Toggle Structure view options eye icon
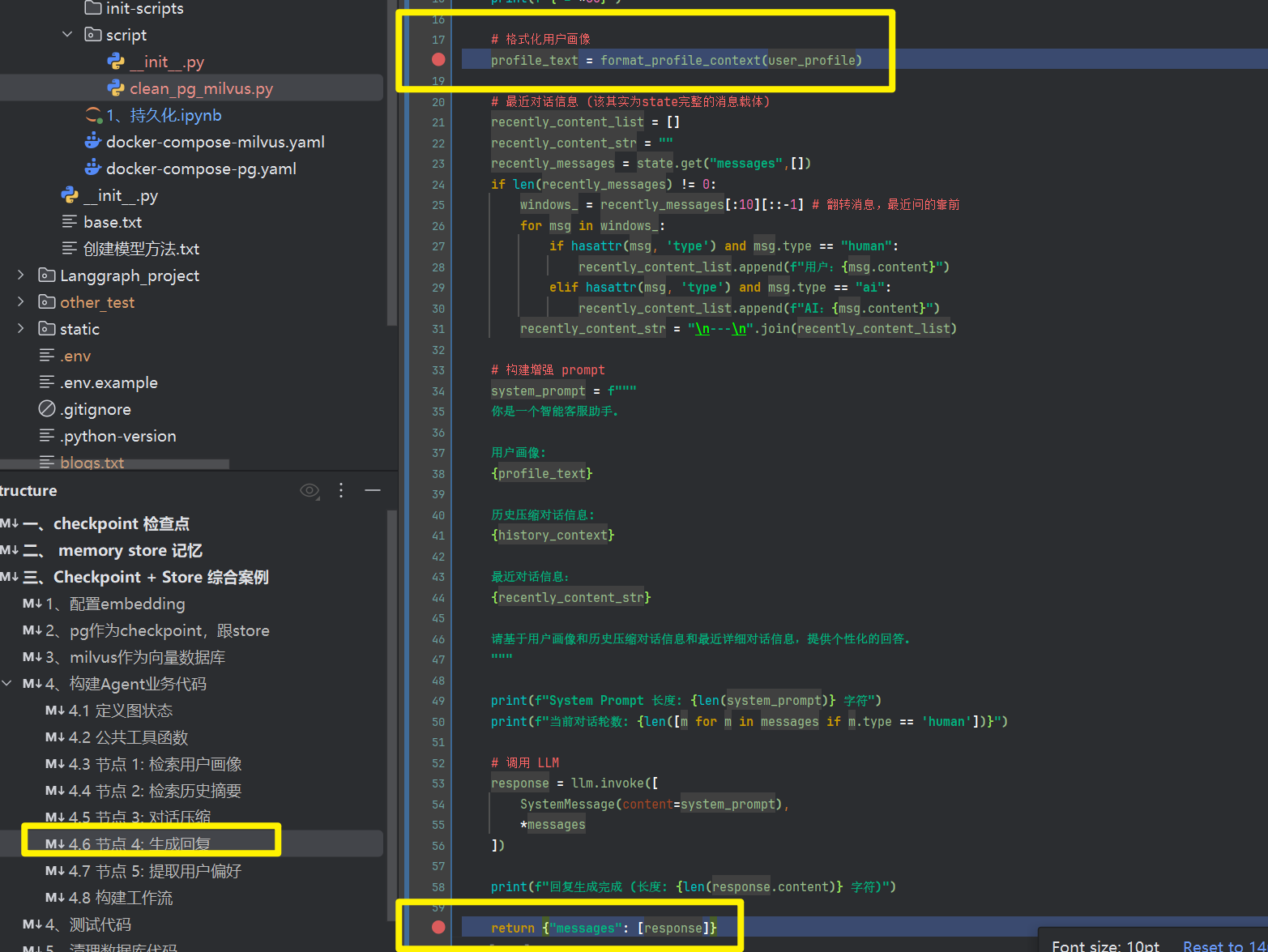 click(x=310, y=490)
